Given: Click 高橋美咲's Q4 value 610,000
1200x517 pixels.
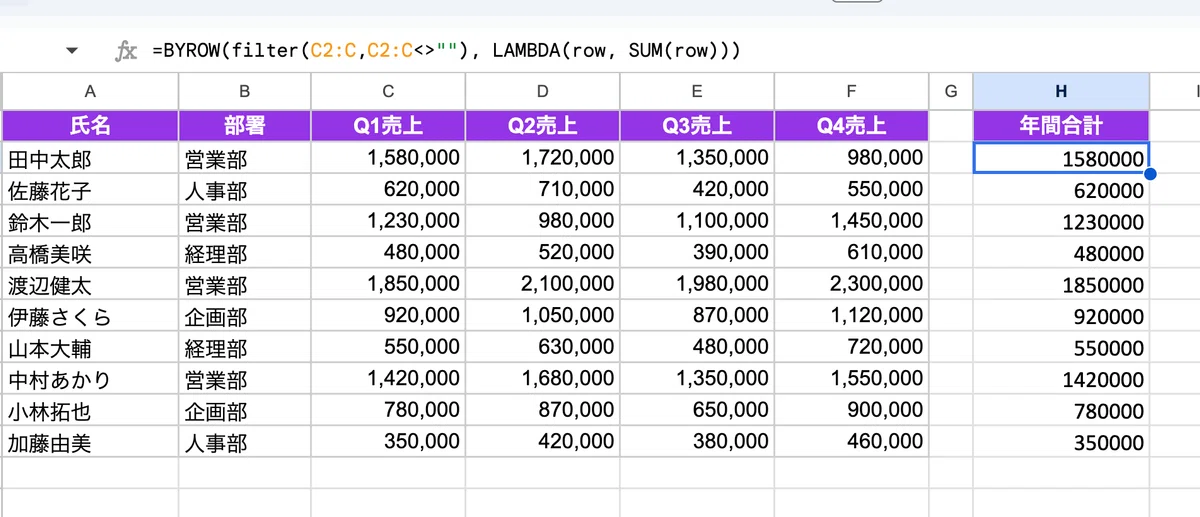Looking at the screenshot, I should (851, 253).
